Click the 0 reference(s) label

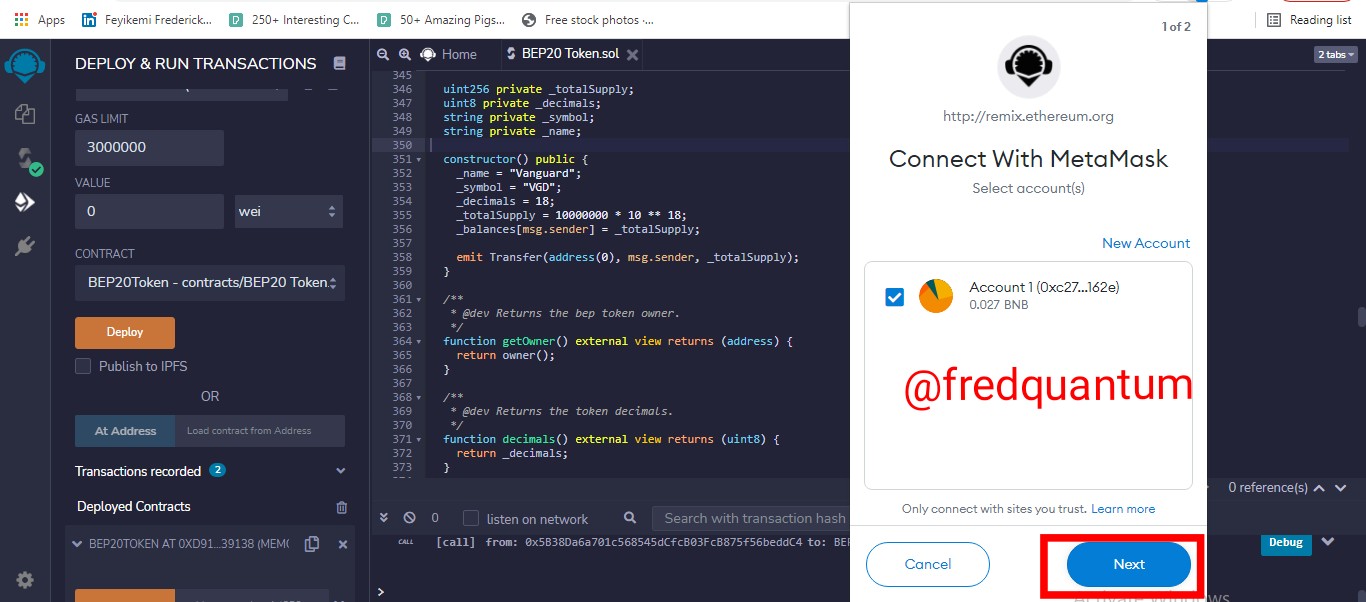point(1268,488)
